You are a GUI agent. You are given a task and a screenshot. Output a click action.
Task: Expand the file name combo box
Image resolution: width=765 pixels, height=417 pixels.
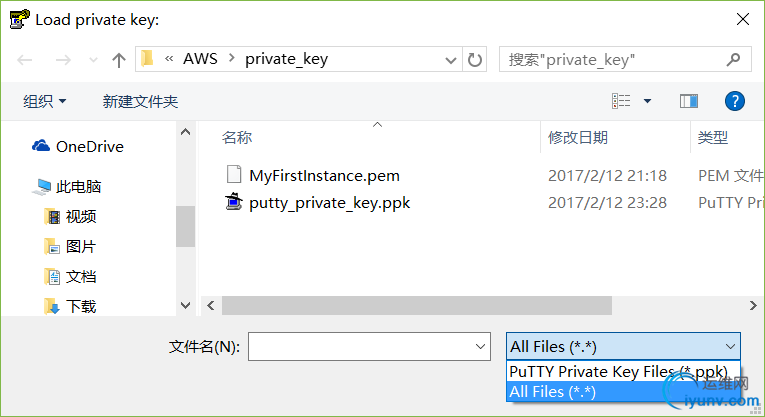point(480,347)
